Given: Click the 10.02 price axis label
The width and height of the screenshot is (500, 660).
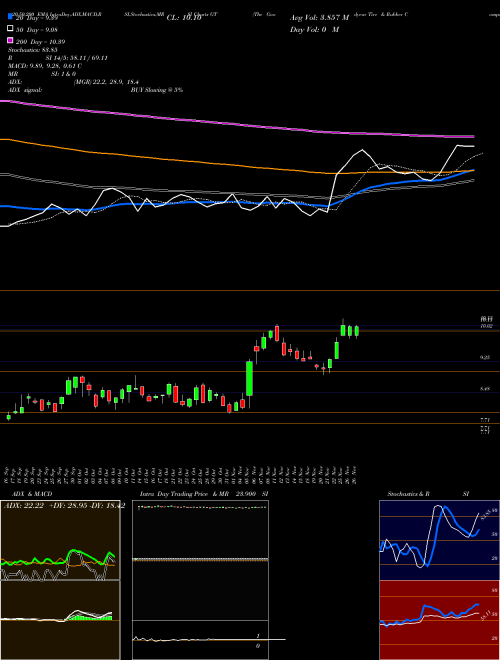Looking at the screenshot, I should point(486,326).
